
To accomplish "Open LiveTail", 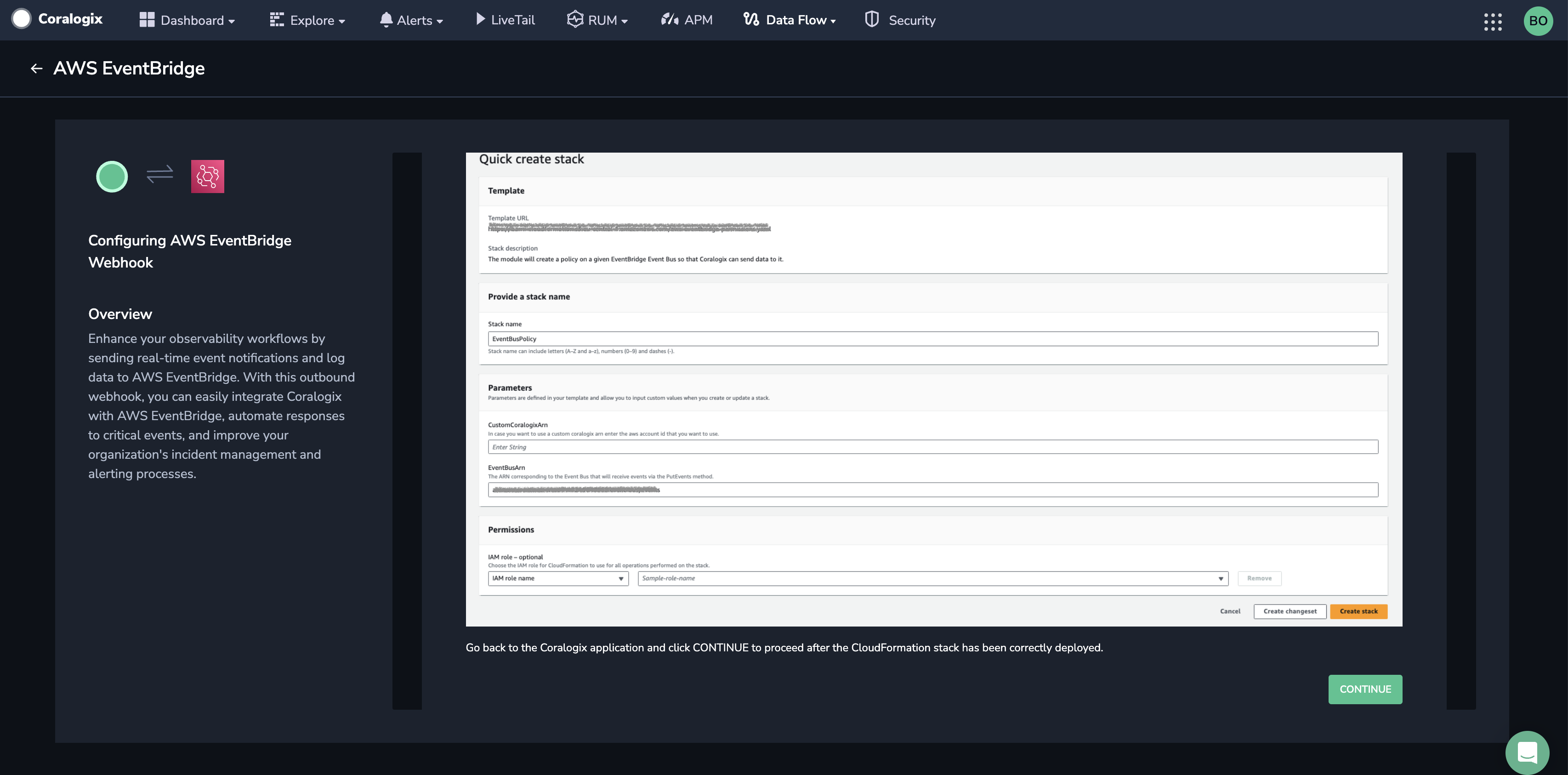I will pos(505,20).
